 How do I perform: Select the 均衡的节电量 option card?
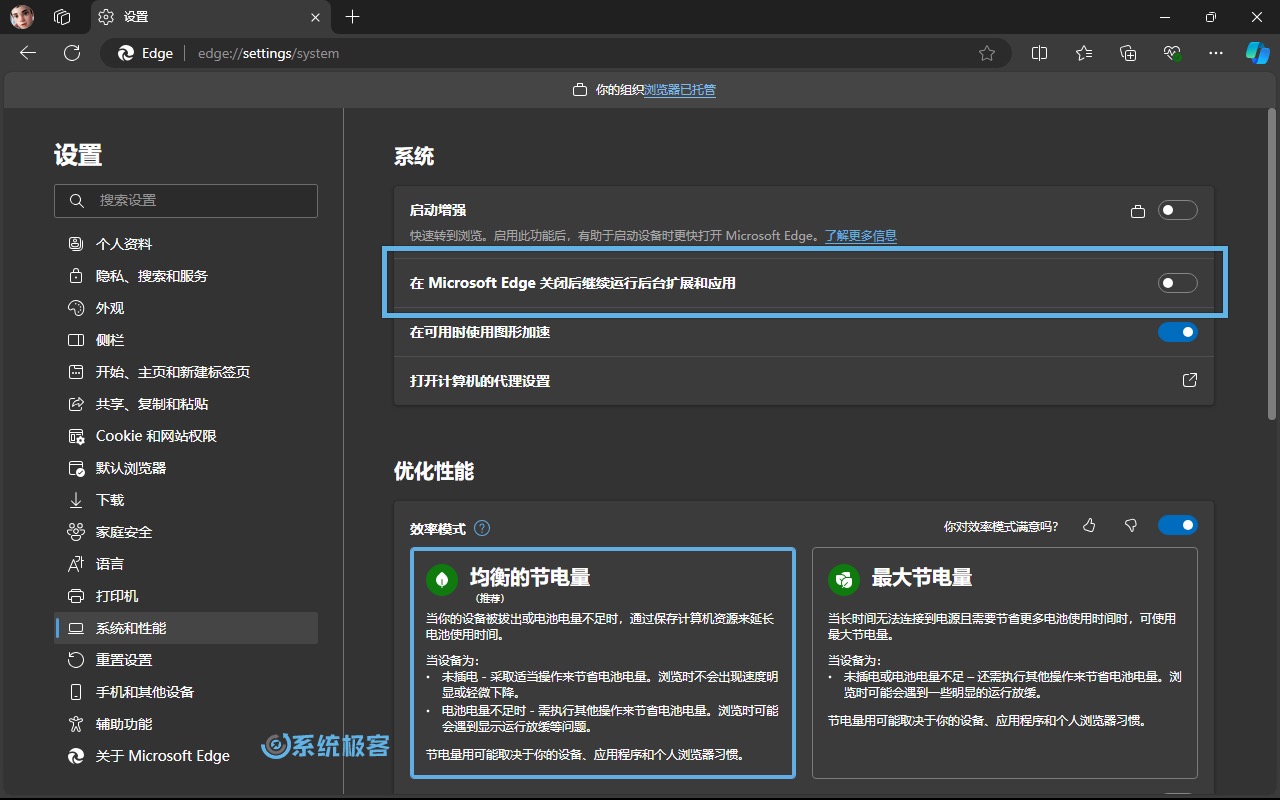pyautogui.click(x=603, y=663)
